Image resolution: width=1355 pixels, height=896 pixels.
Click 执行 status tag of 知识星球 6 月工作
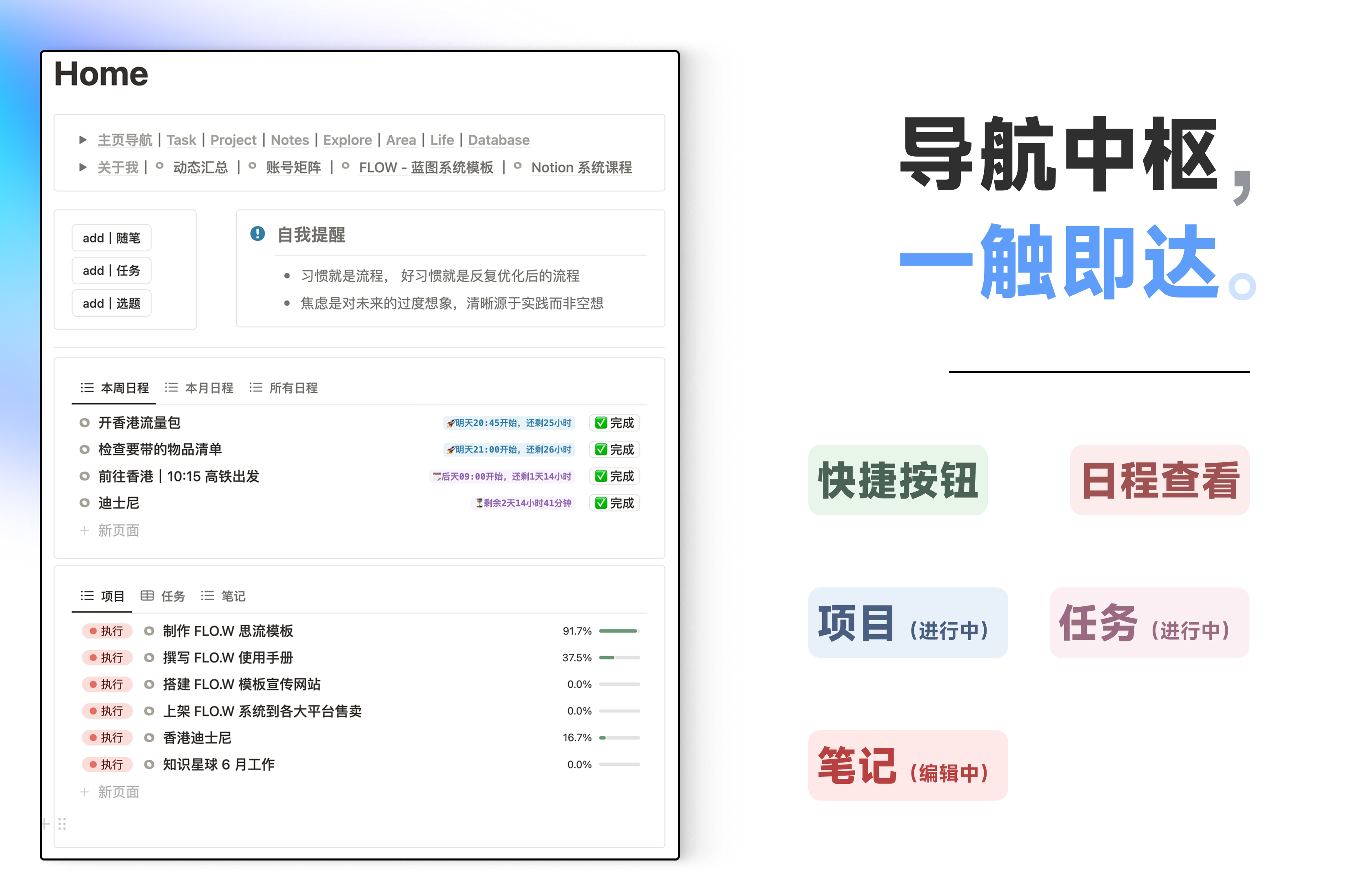[x=107, y=765]
